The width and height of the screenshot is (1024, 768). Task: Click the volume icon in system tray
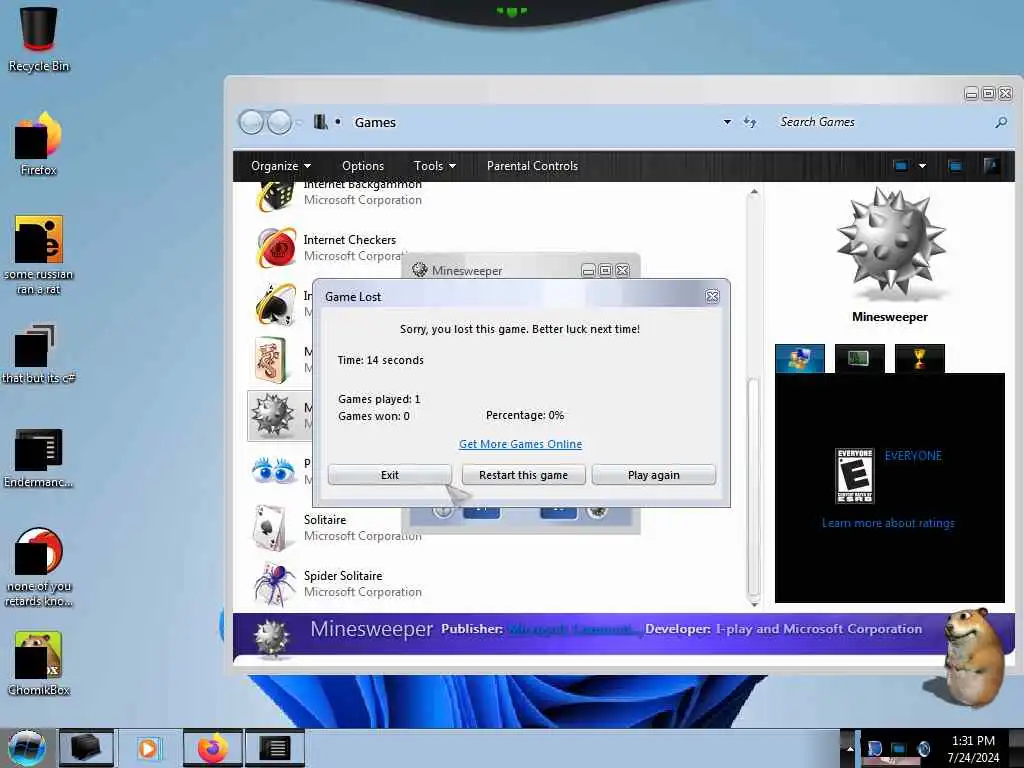click(923, 748)
